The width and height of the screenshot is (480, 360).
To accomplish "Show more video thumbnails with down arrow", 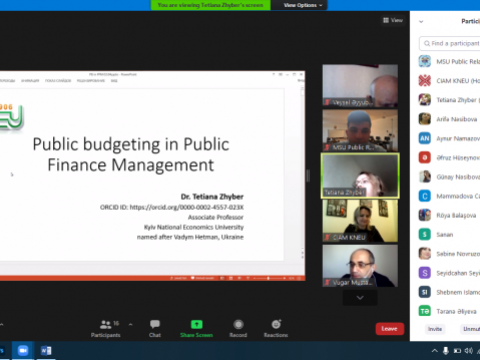I will pyautogui.click(x=360, y=298).
